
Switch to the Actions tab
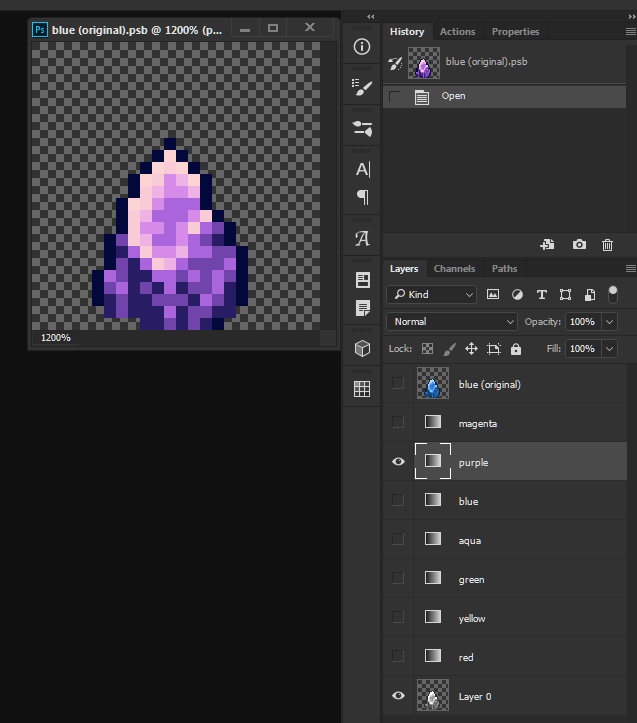click(458, 32)
